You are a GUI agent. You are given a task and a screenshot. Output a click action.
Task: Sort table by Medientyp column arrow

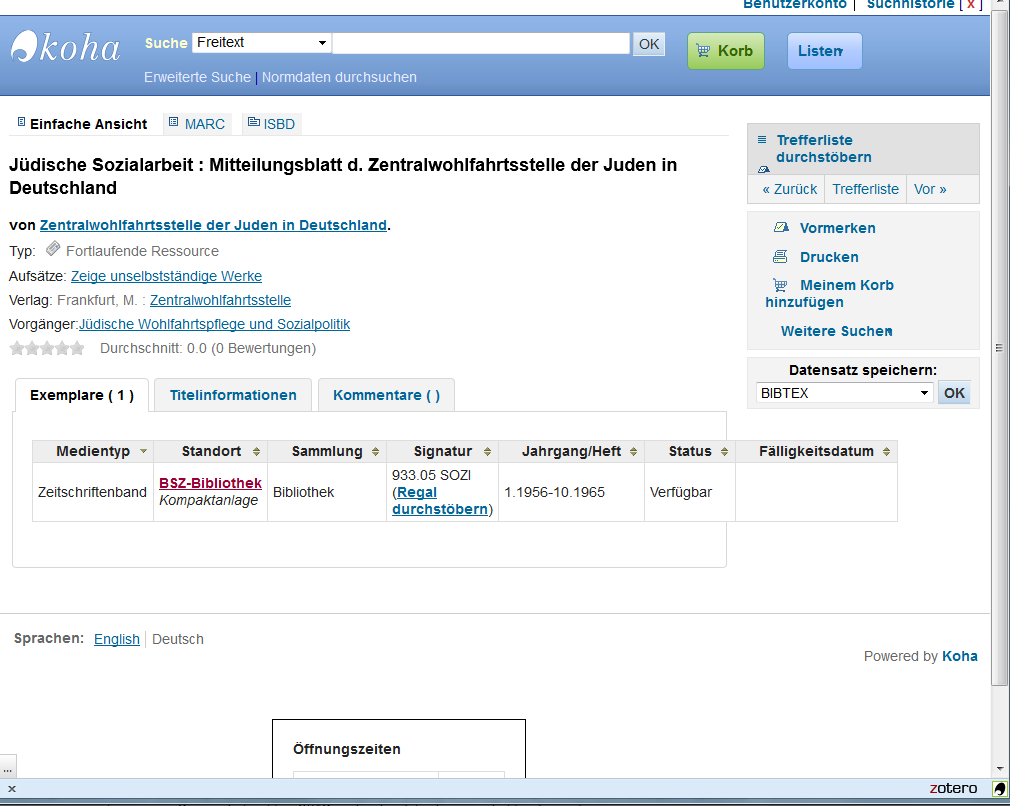(144, 452)
